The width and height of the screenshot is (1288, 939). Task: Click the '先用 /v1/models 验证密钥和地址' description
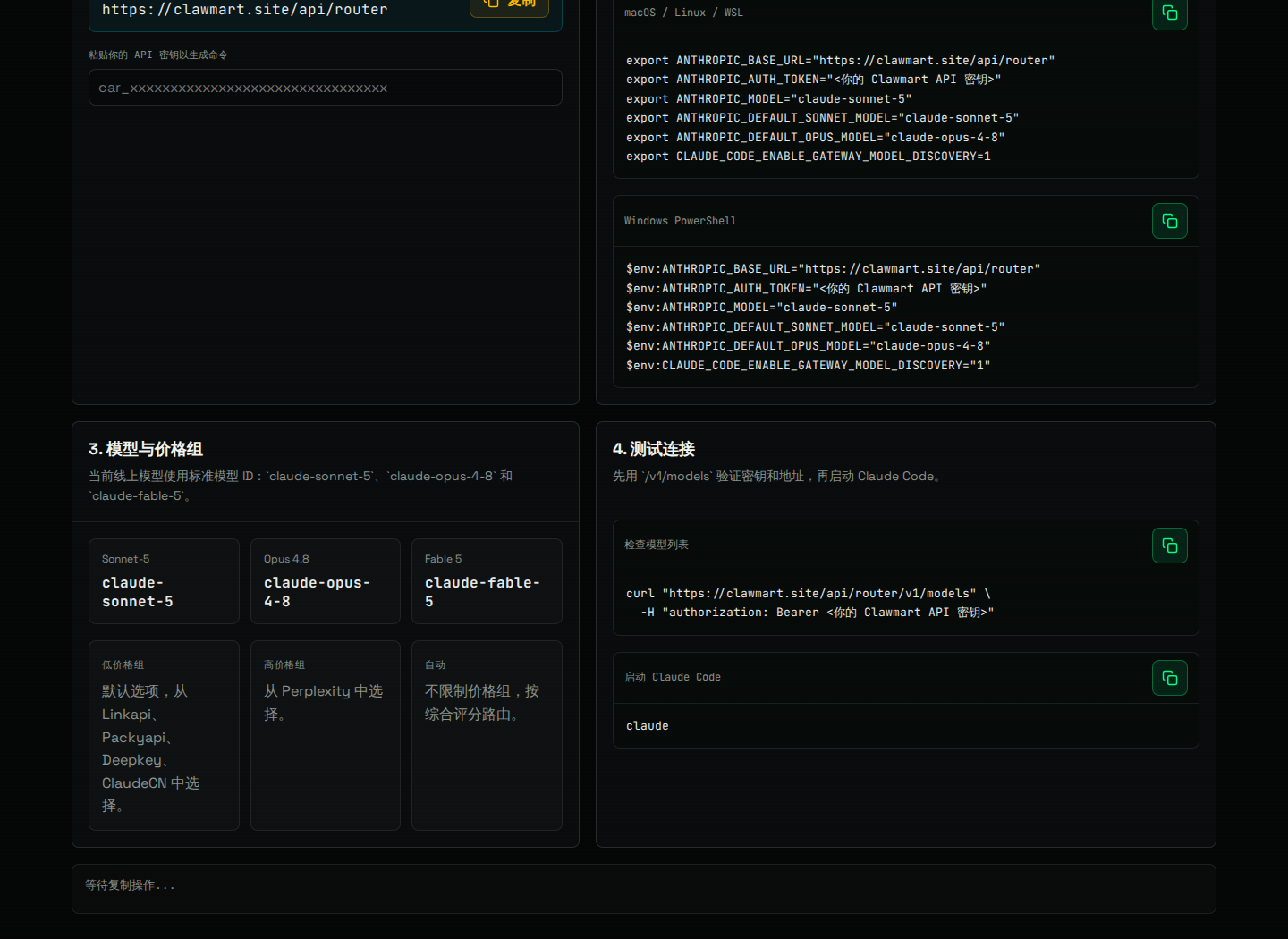778,477
